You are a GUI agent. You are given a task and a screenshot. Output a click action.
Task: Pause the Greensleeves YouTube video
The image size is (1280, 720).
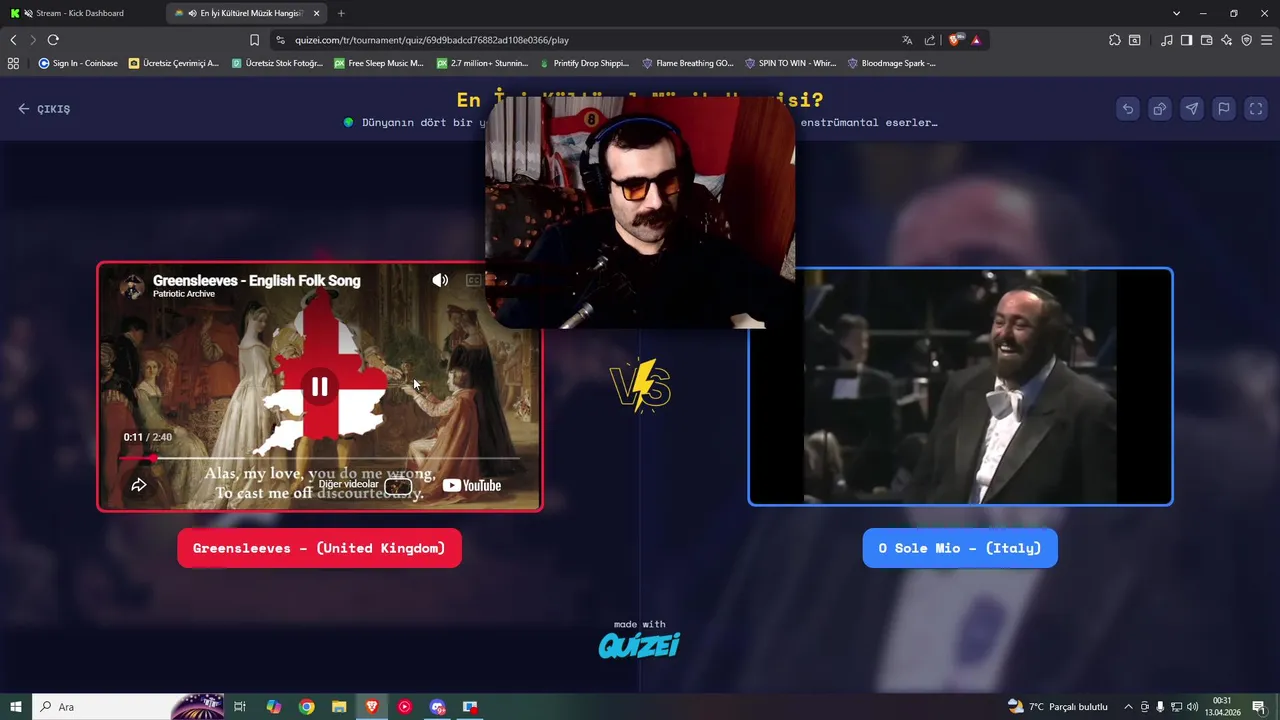click(319, 387)
